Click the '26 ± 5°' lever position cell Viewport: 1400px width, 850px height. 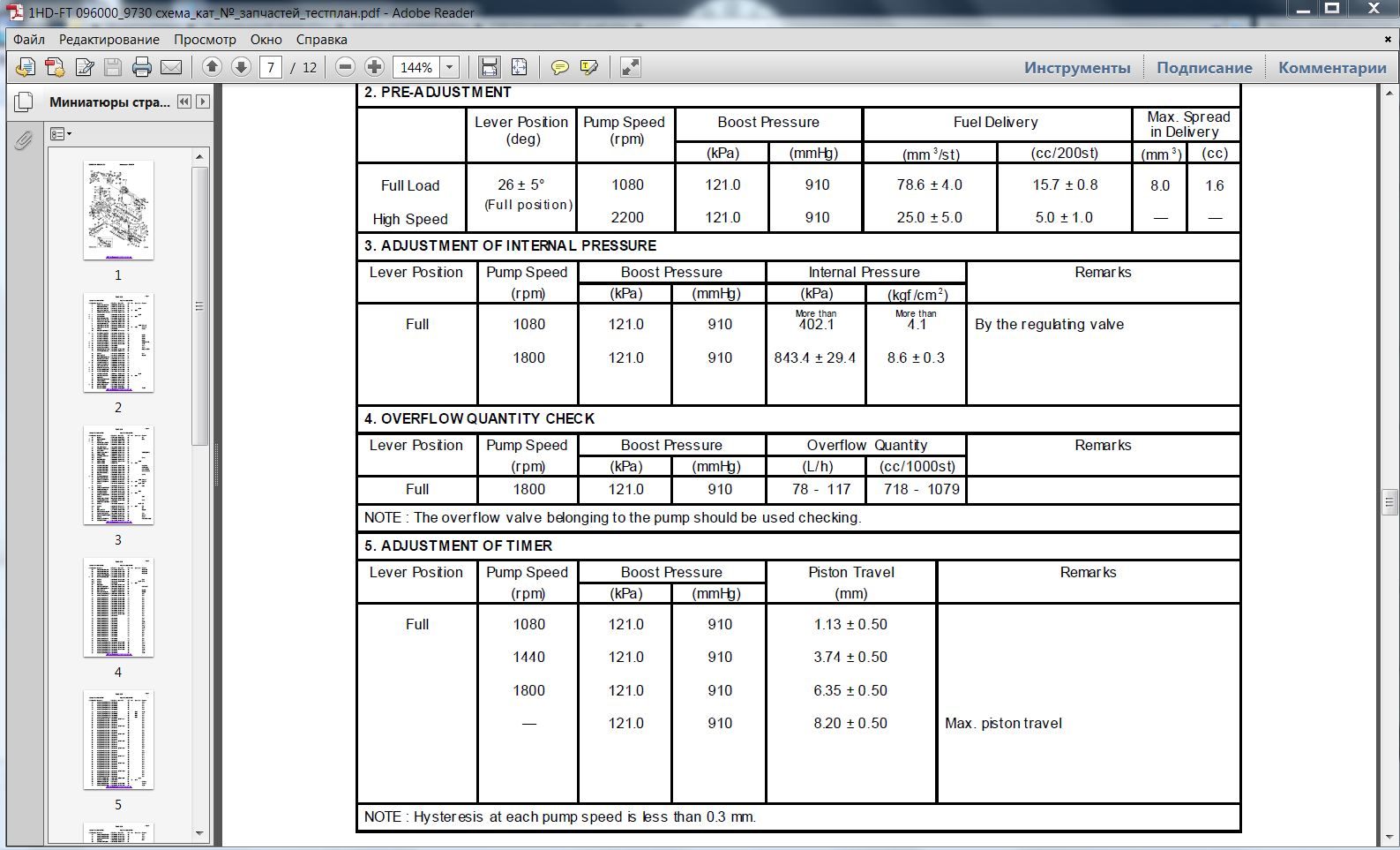520,185
